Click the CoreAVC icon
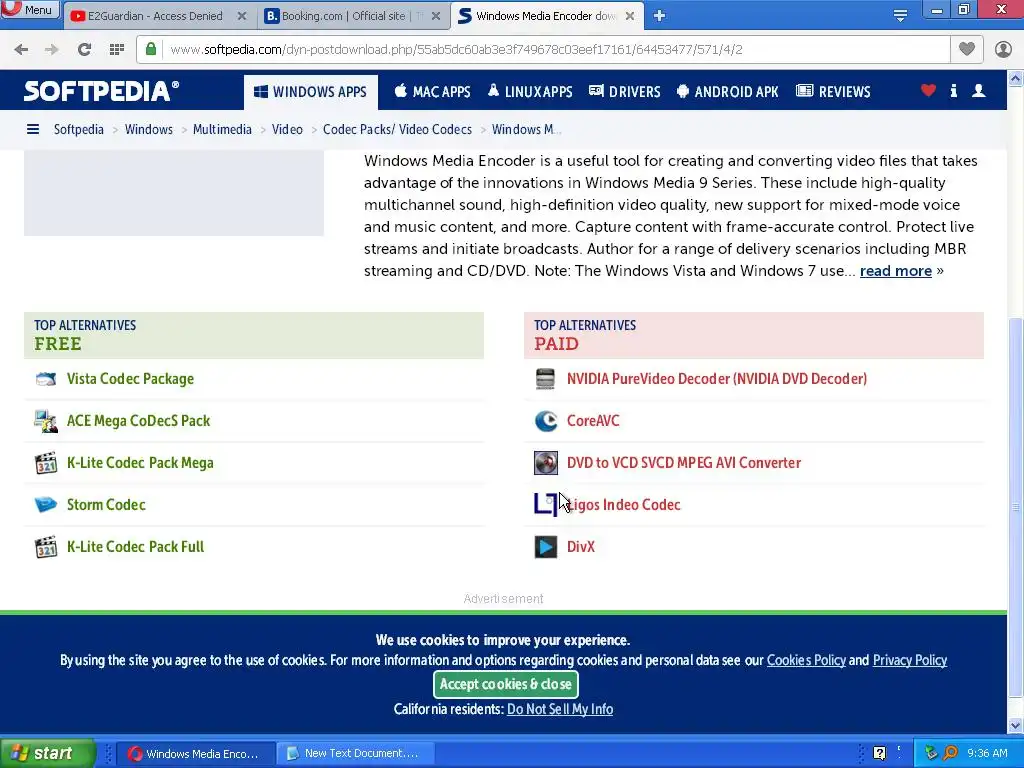1024x768 pixels. pos(545,421)
